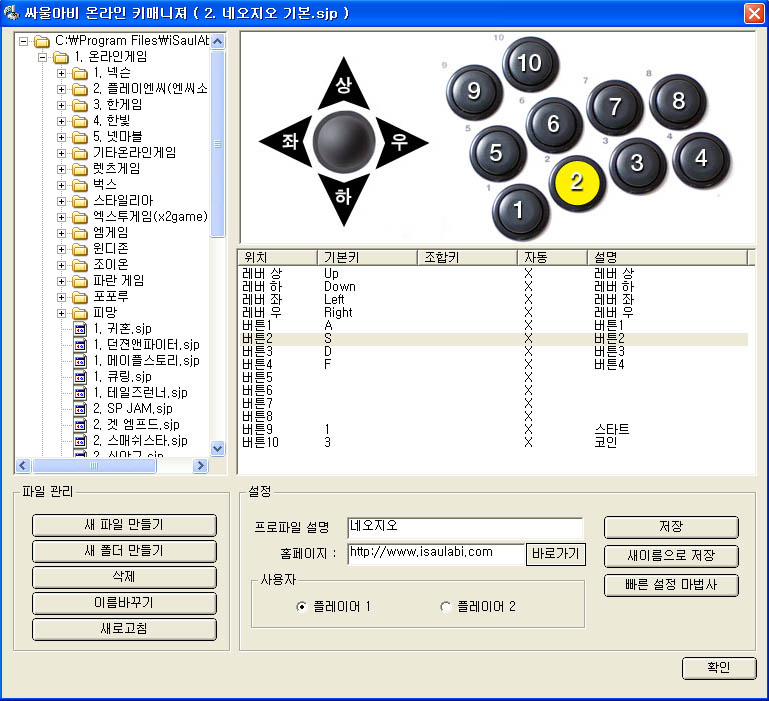
Task: Click the 기본키 column header
Action: click(x=366, y=257)
